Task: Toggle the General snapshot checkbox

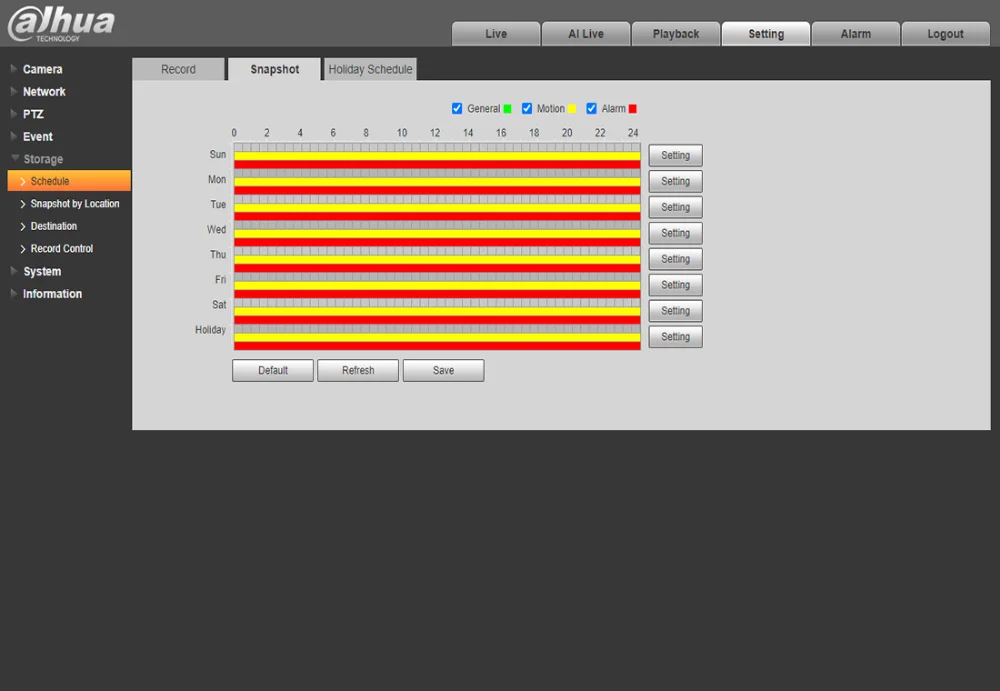Action: pos(457,108)
